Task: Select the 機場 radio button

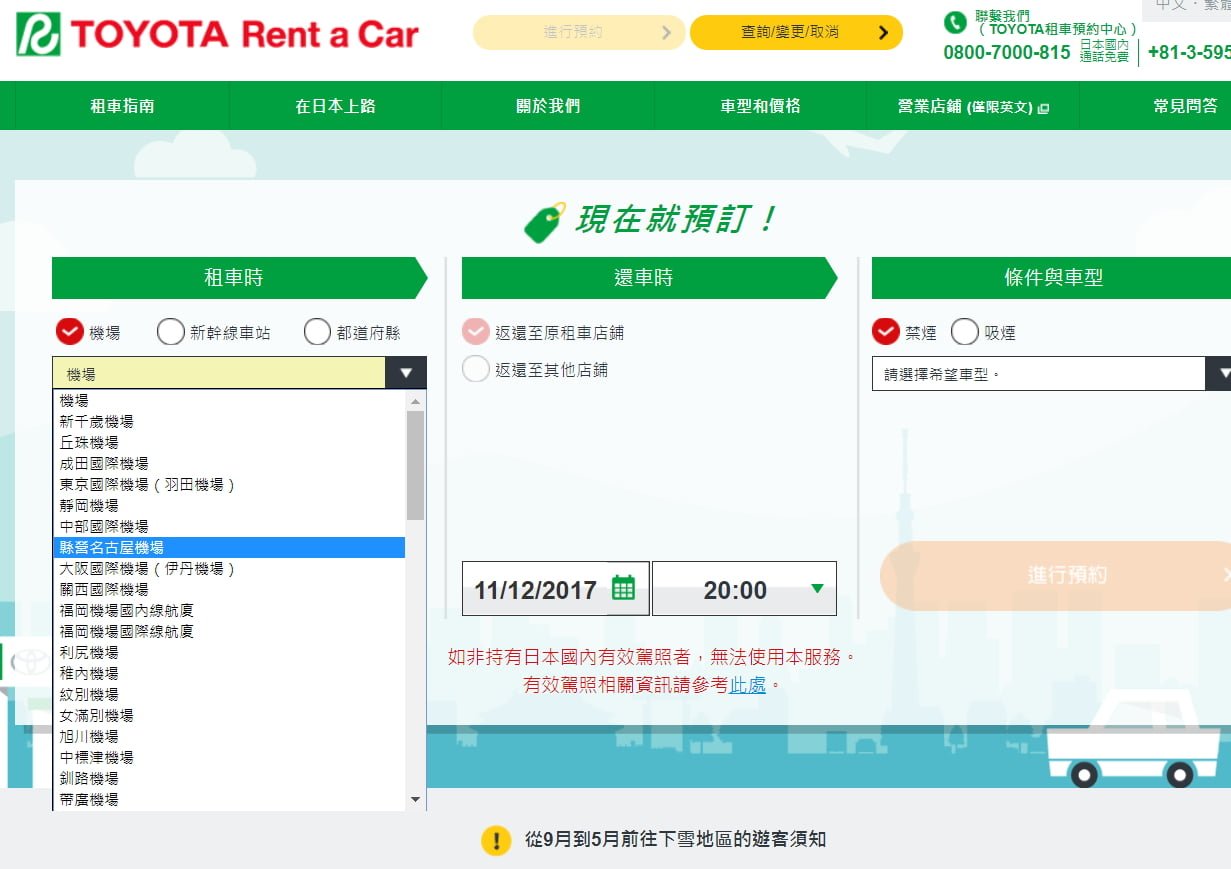Action: [70, 332]
